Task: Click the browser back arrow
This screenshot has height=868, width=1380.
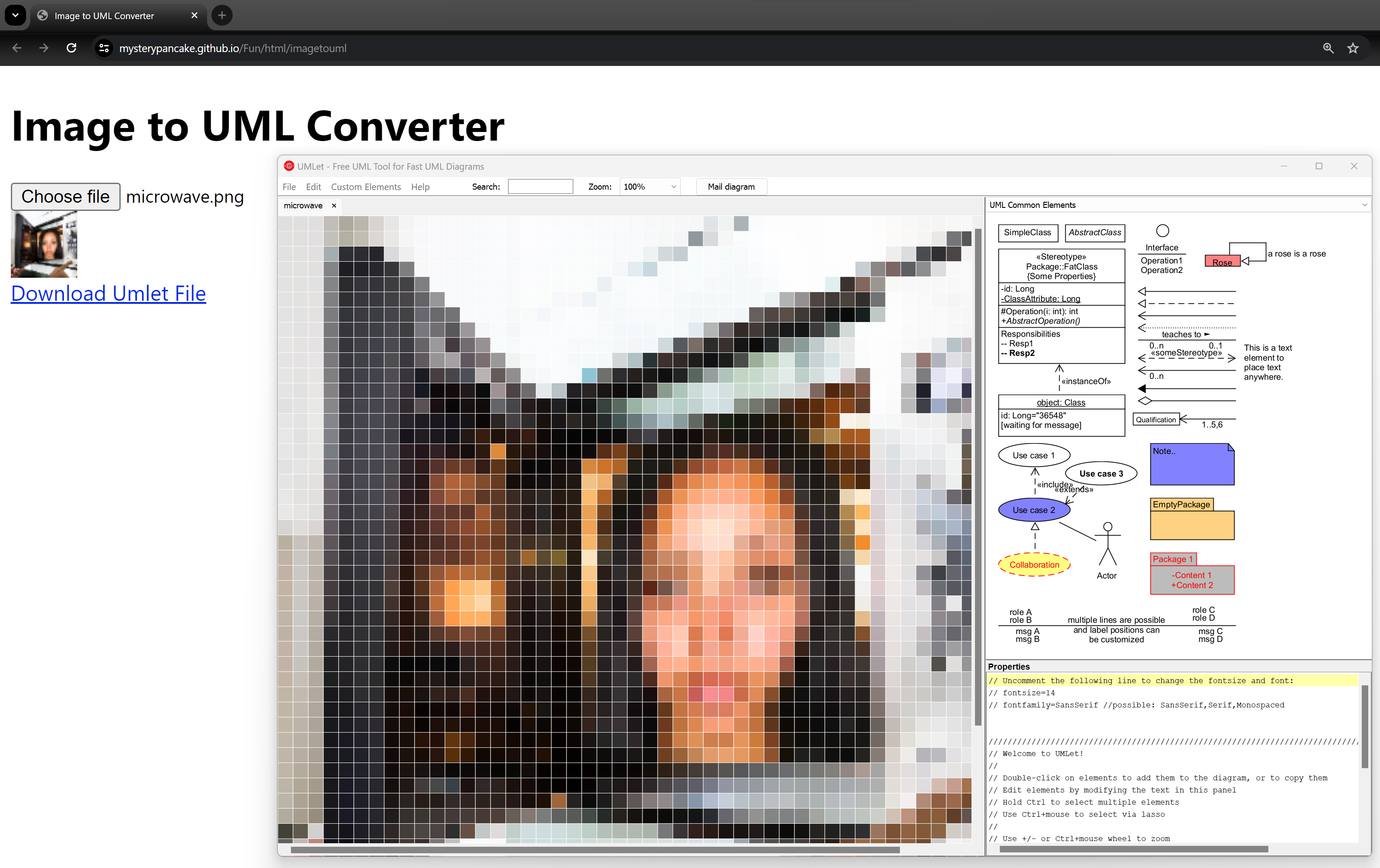Action: (x=17, y=48)
